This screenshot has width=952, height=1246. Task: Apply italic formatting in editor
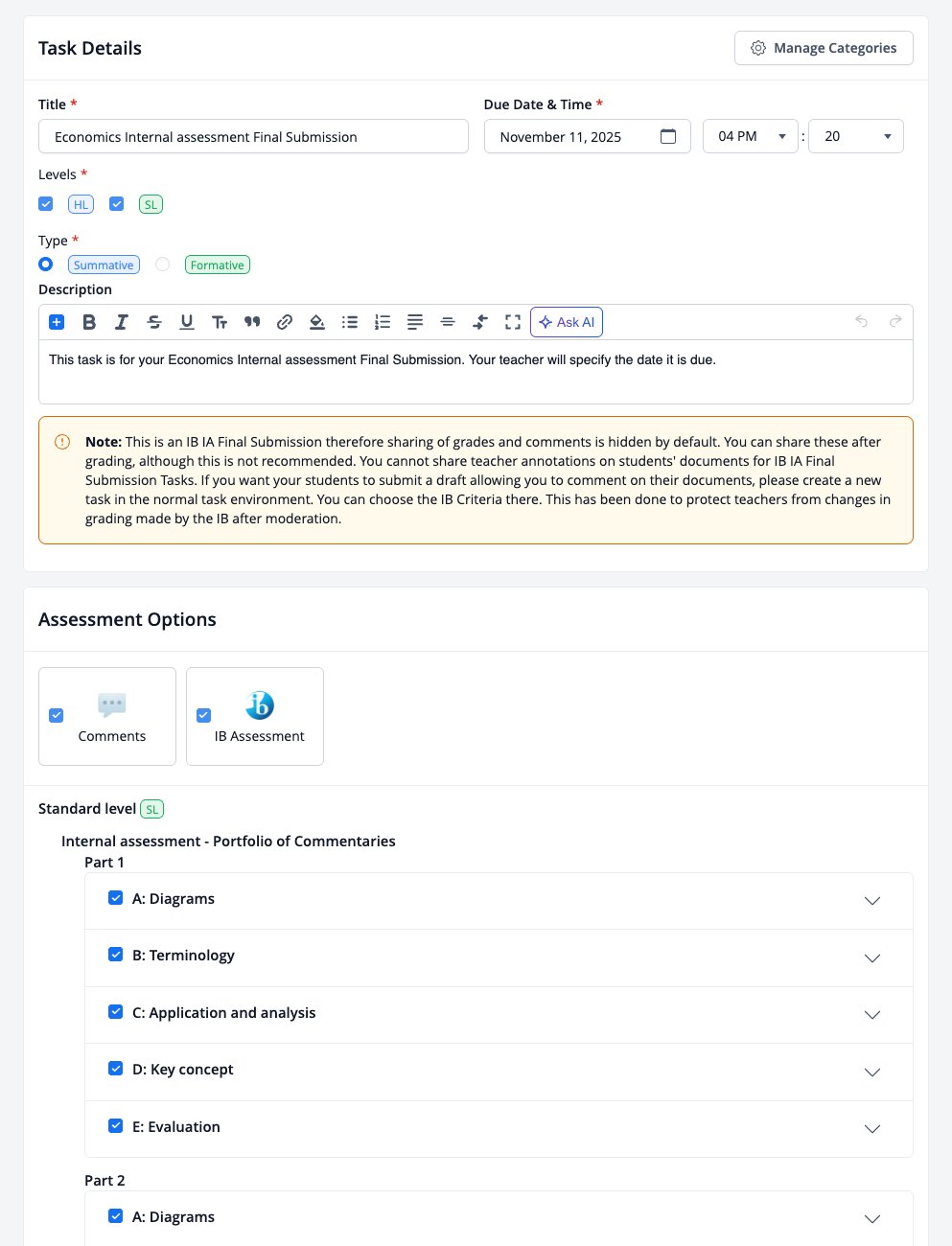click(122, 322)
